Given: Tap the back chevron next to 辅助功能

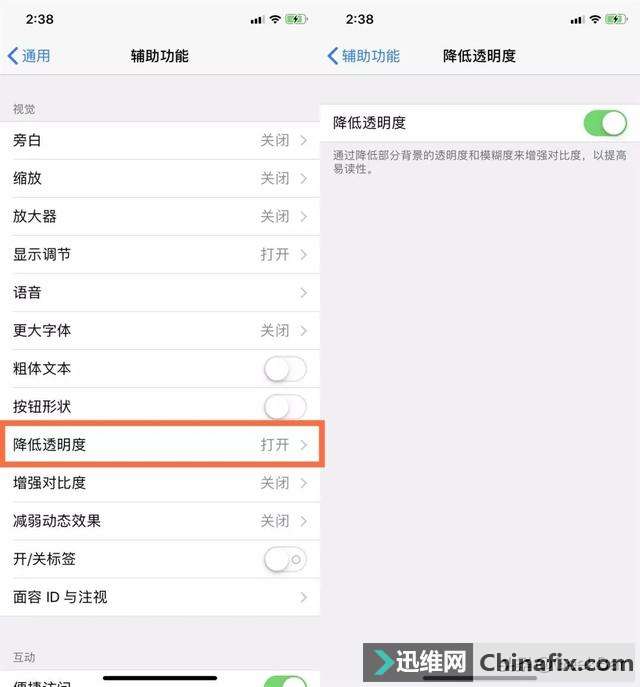Looking at the screenshot, I should click(x=333, y=56).
